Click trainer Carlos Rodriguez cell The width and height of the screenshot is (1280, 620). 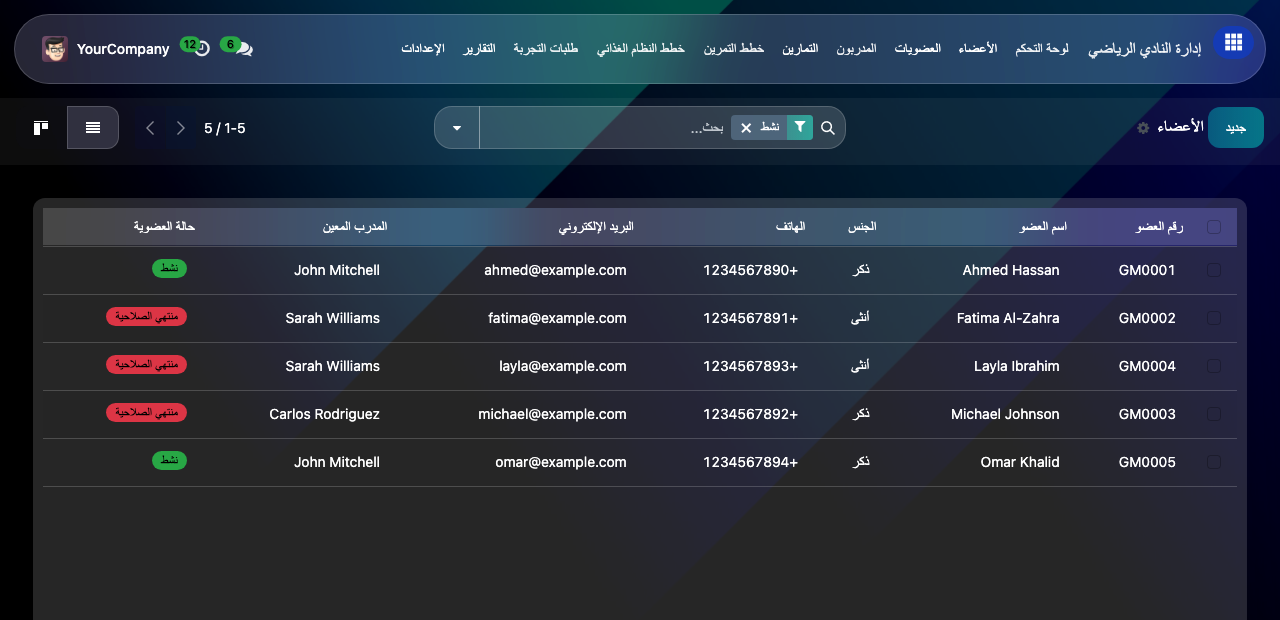pos(325,414)
